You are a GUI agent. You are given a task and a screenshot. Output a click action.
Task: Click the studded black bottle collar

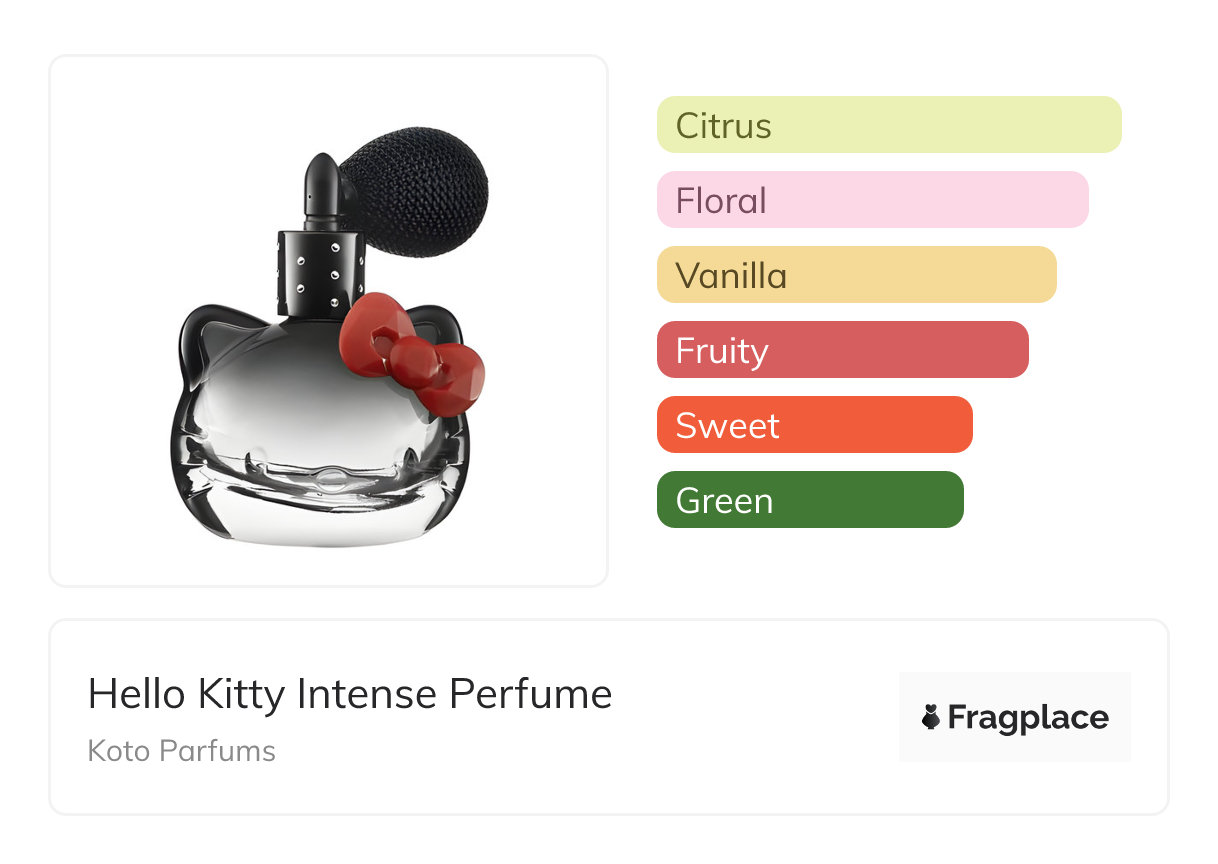tap(318, 273)
